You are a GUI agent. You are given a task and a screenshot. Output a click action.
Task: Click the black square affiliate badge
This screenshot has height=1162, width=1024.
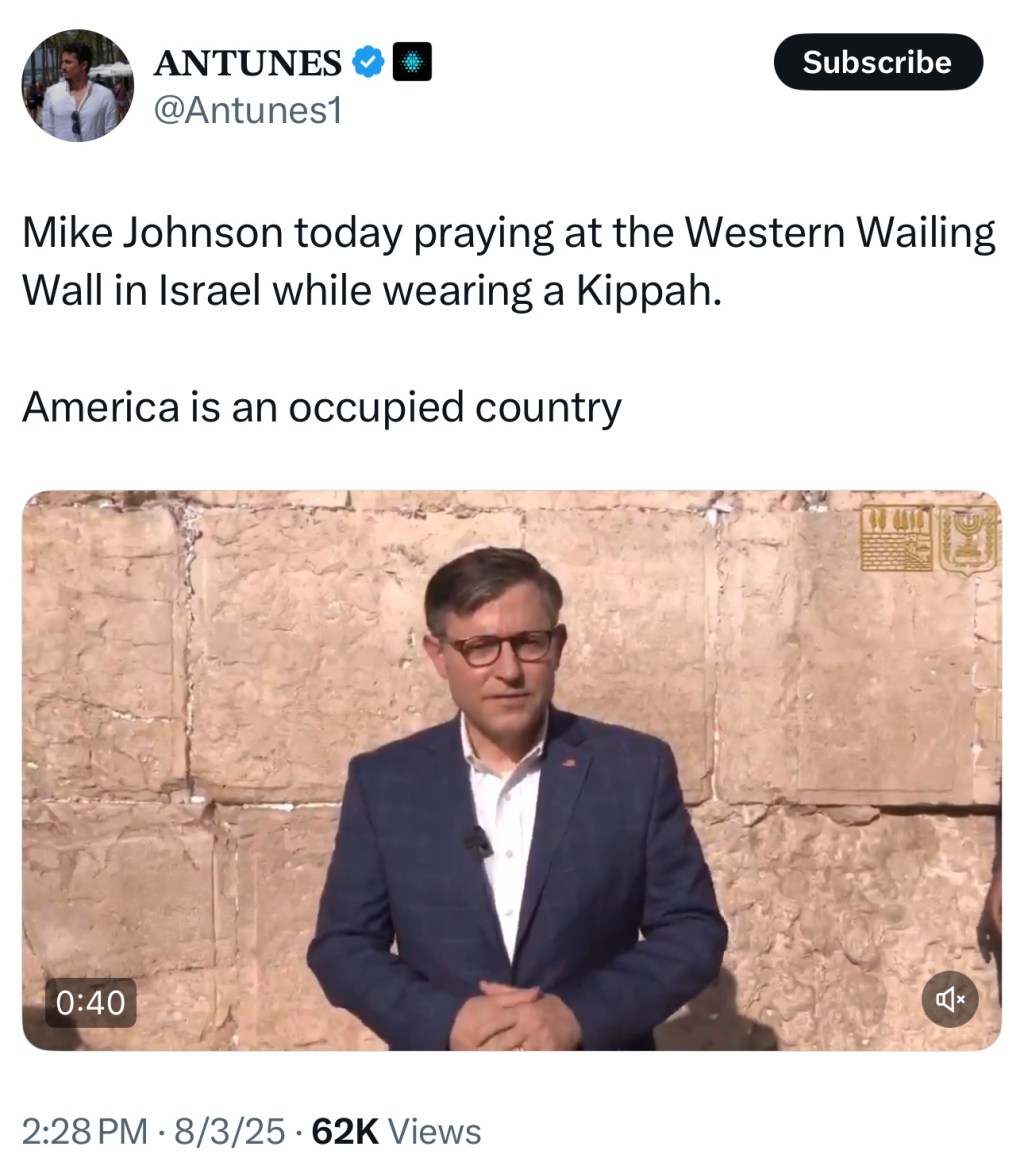(411, 62)
